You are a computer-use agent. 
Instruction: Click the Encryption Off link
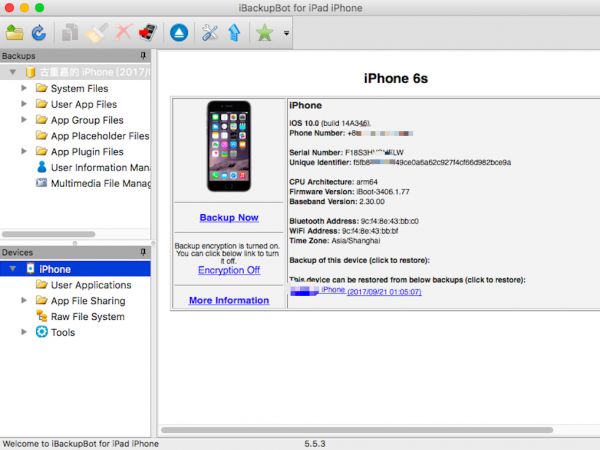229,270
